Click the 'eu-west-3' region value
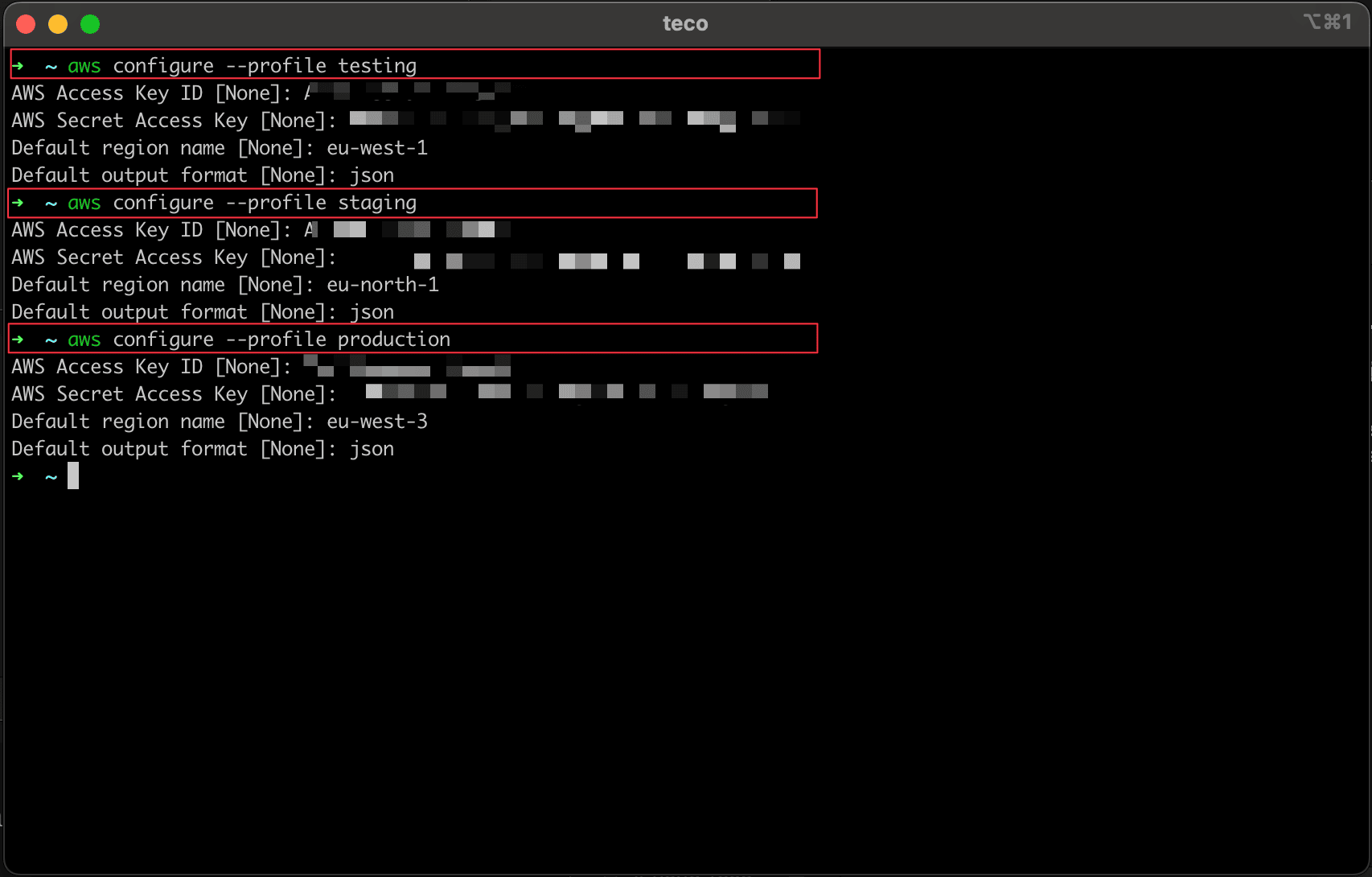This screenshot has width=1372, height=877. [376, 422]
